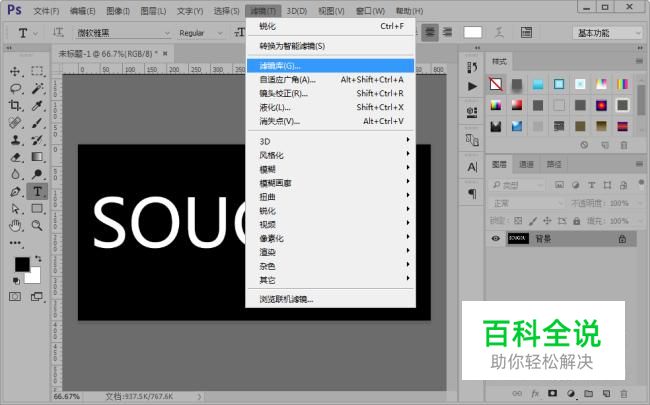Screen dimensions: 650x405
Task: Open the 基本功能 workspace dropdown
Action: [x=607, y=33]
